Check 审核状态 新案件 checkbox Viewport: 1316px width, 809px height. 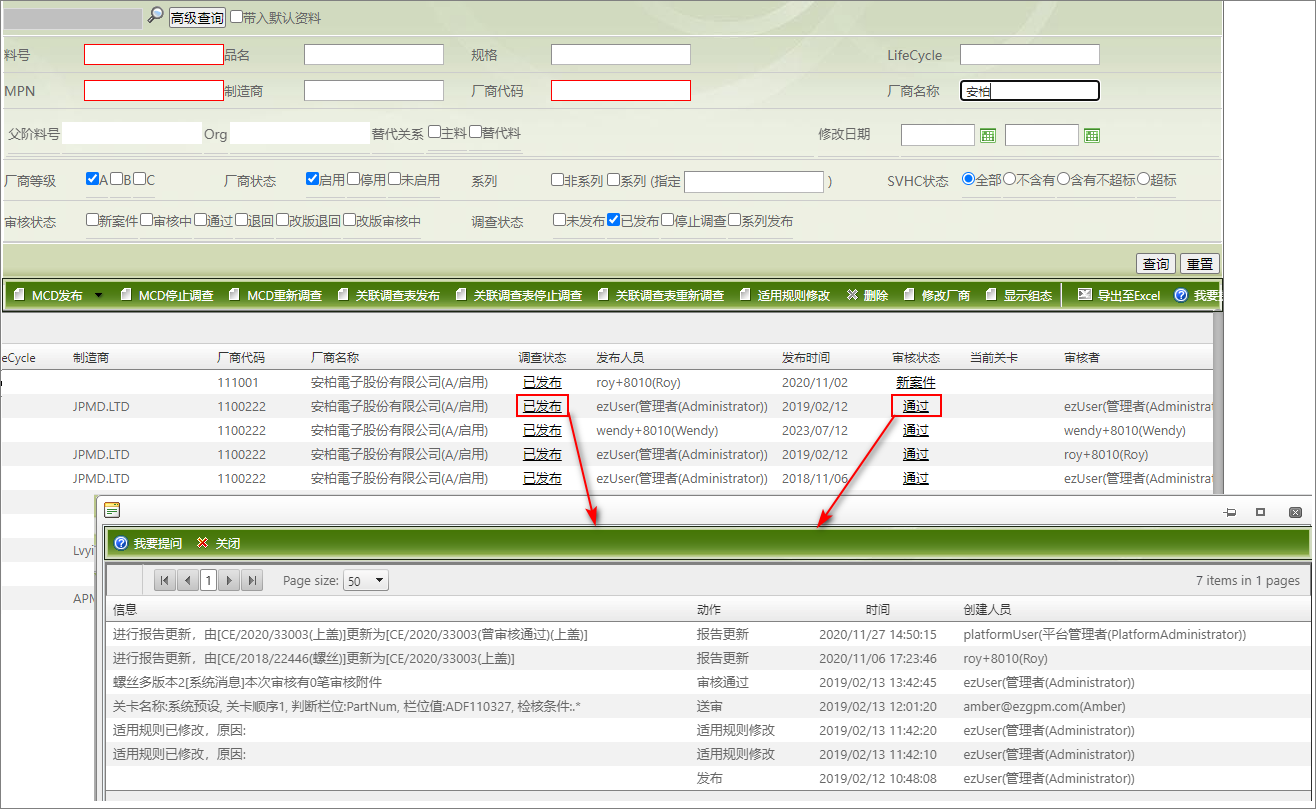[x=92, y=219]
